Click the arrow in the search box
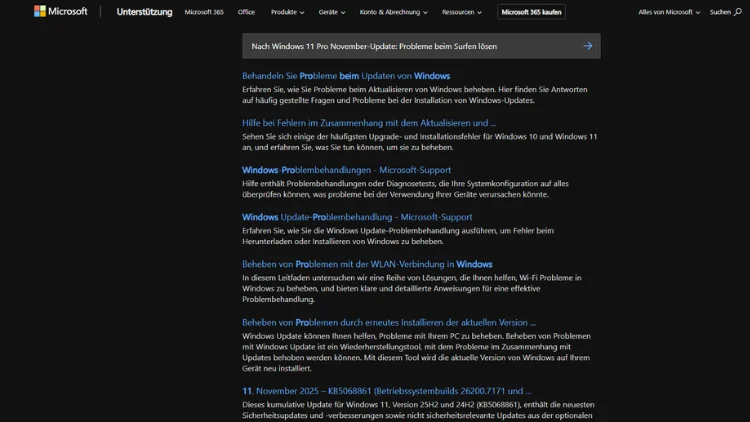Screen dimensions: 750x422 pyautogui.click(x=588, y=46)
